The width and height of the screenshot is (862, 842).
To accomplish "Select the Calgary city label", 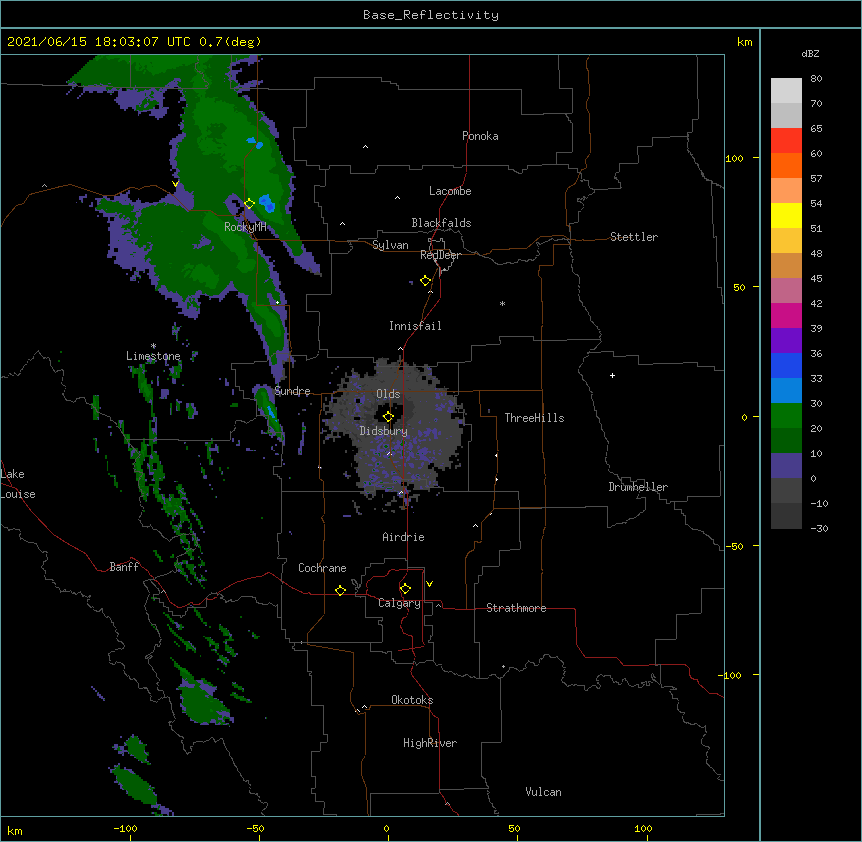I will coord(399,603).
